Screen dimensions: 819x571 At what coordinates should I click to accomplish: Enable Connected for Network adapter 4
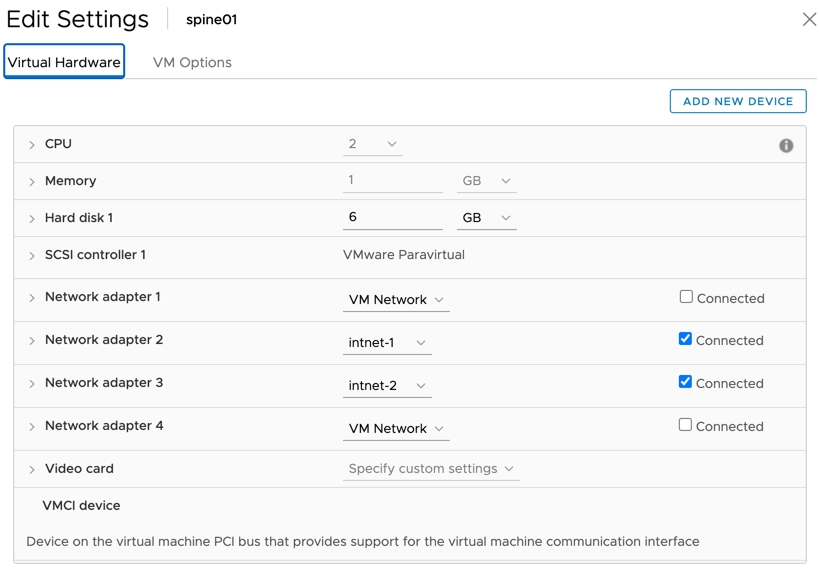(x=686, y=425)
